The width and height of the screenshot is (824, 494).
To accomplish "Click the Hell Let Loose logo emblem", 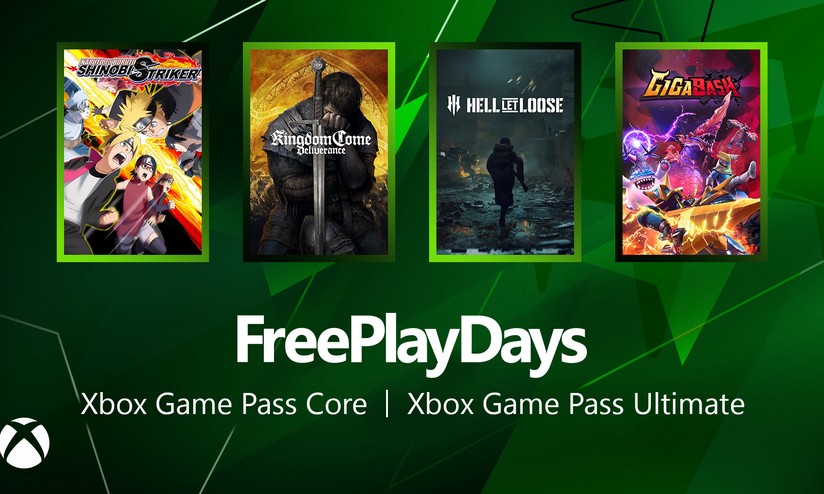I will (x=454, y=105).
